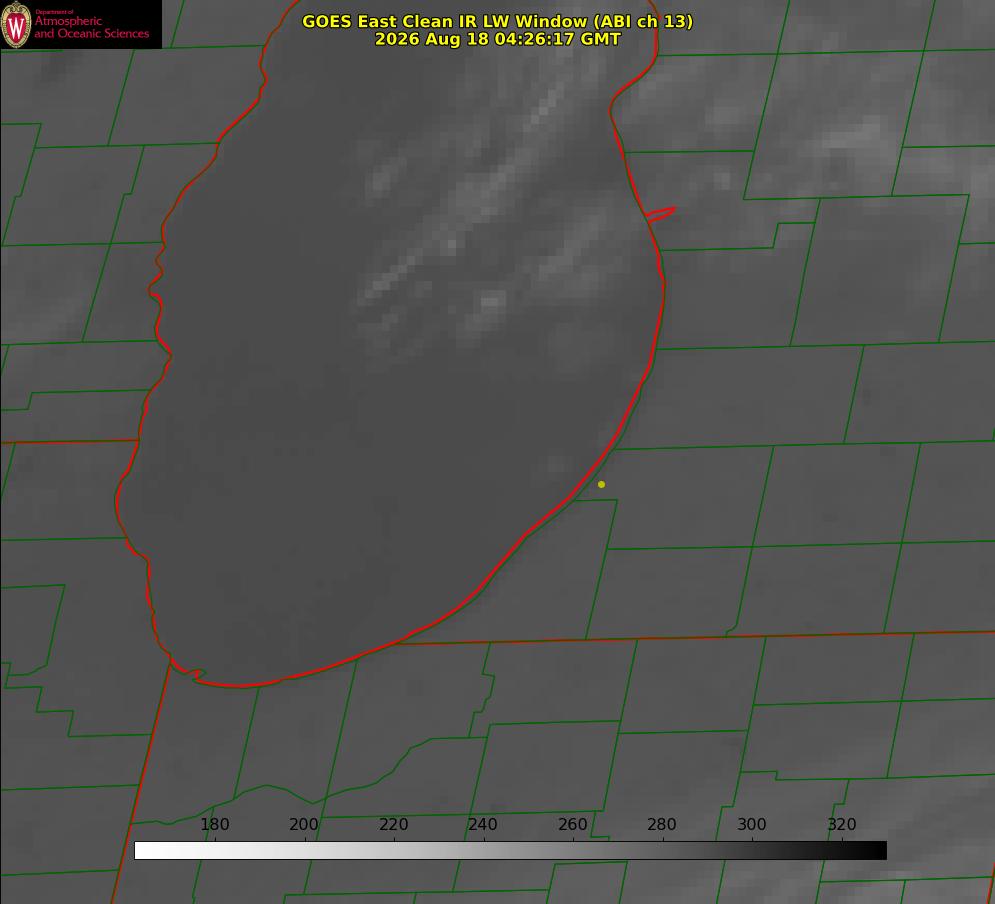Click the 'GOES East Clean IR LW Window (ABI ch 13)' title
Screen dimensions: 995x904
point(498,21)
